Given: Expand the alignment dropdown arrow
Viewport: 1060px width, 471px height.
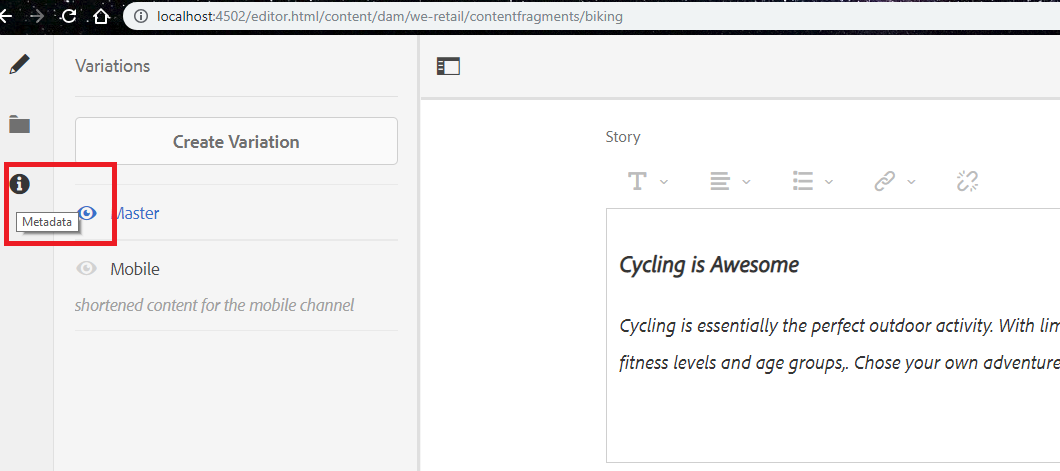Looking at the screenshot, I should 746,182.
